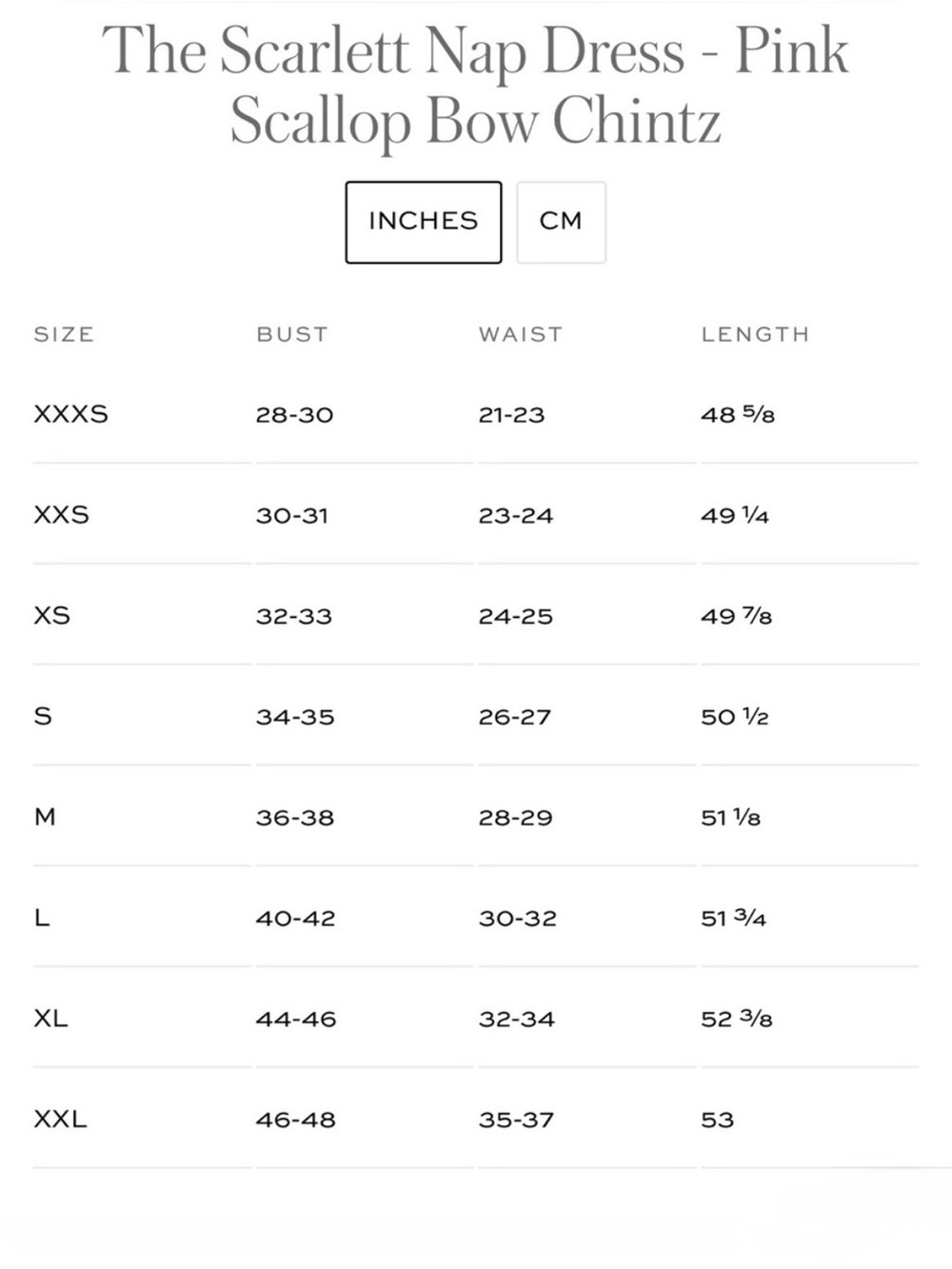Switch size chart units to CM

[x=561, y=222]
